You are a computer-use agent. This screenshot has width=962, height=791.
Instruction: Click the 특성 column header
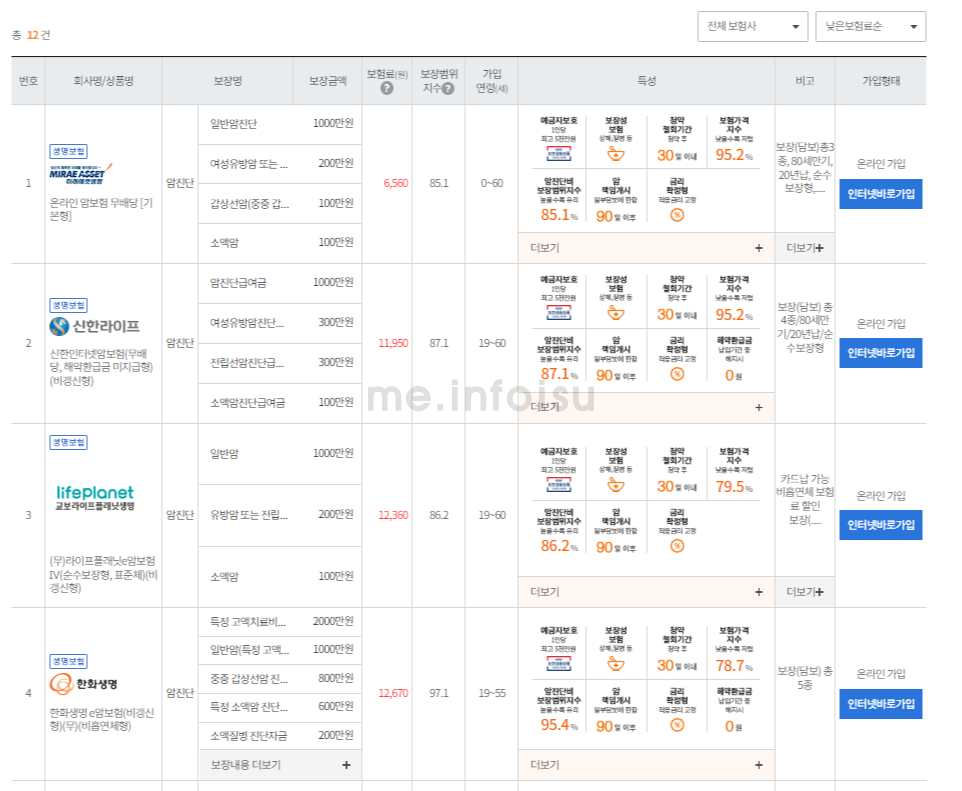click(647, 81)
